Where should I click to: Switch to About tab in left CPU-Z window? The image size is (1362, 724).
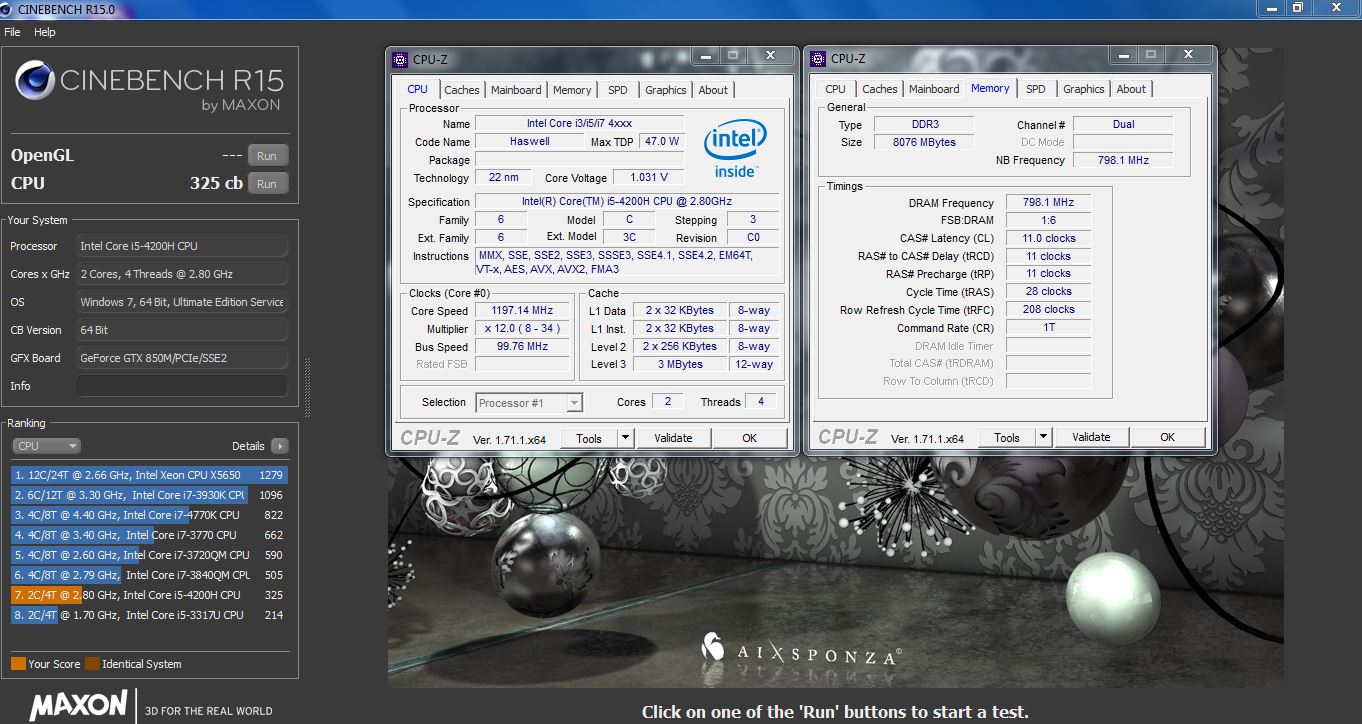(713, 90)
